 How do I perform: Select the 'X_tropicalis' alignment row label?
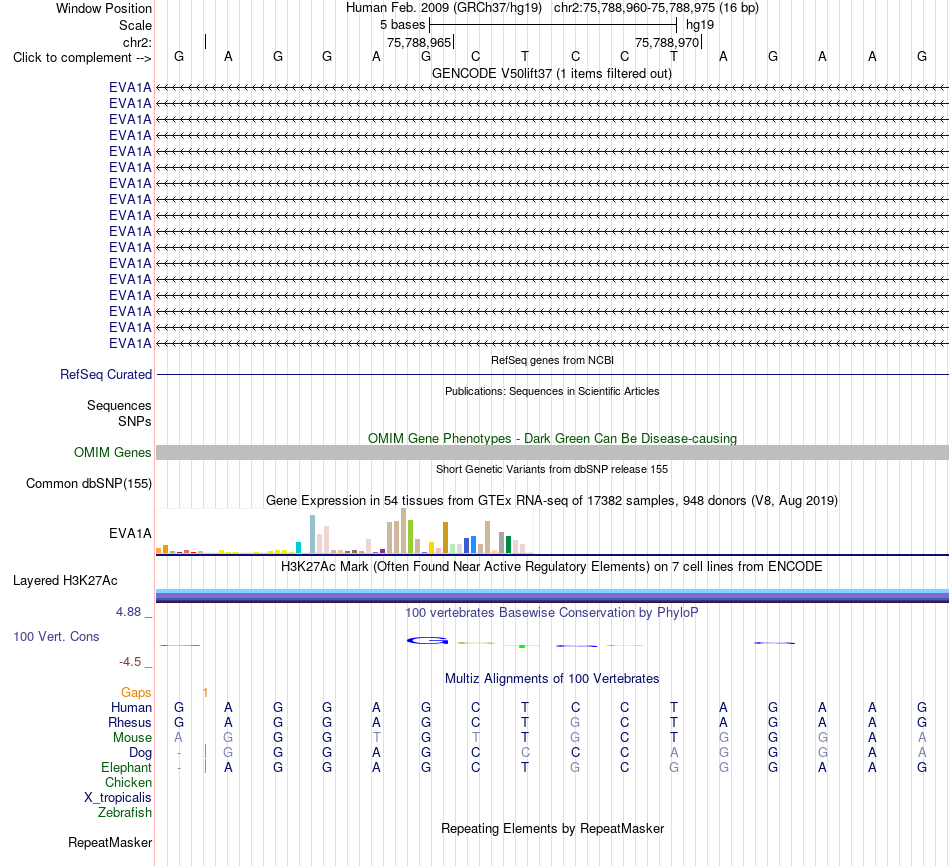(118, 798)
